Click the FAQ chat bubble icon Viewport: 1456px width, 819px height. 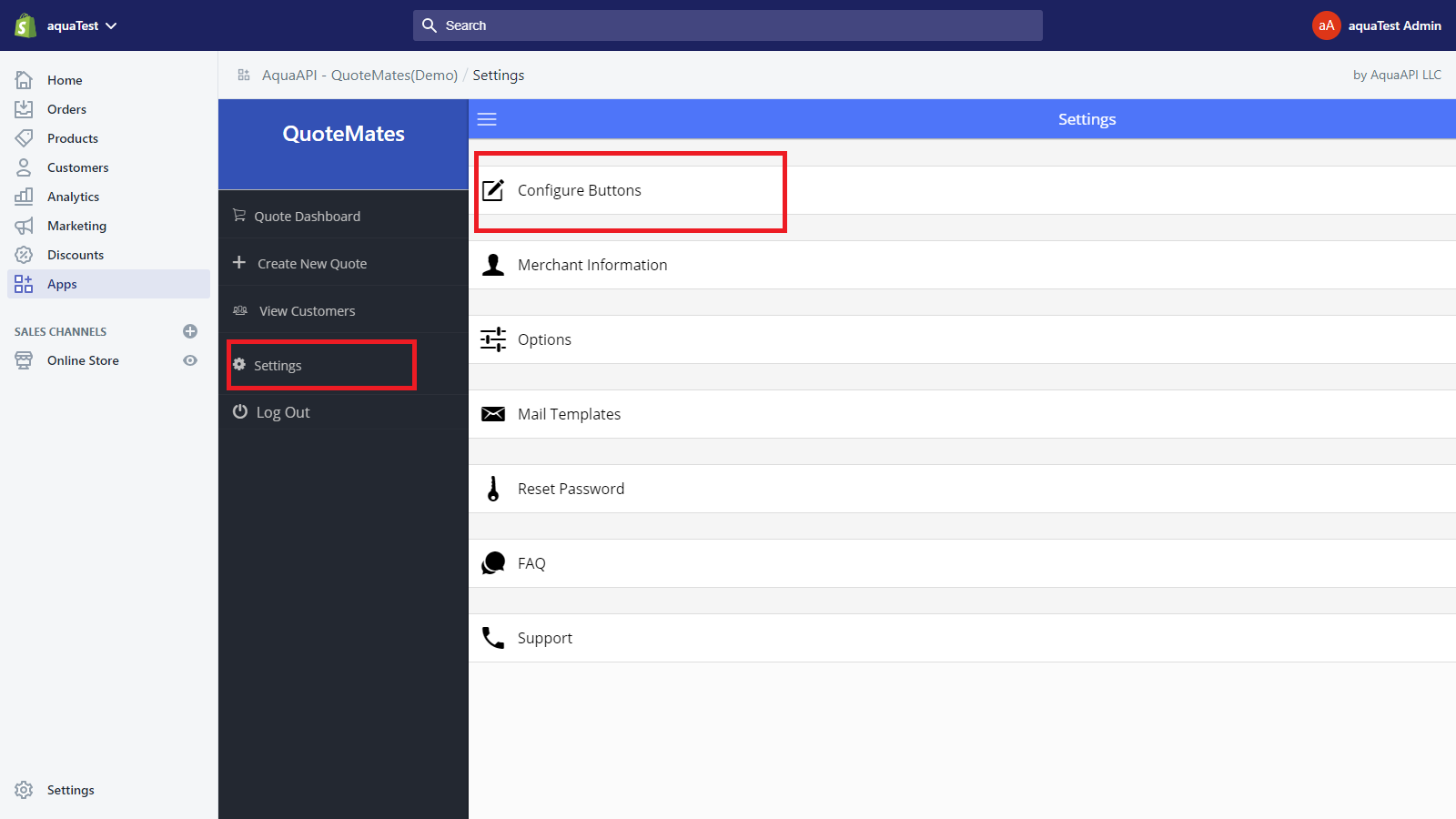pyautogui.click(x=493, y=563)
